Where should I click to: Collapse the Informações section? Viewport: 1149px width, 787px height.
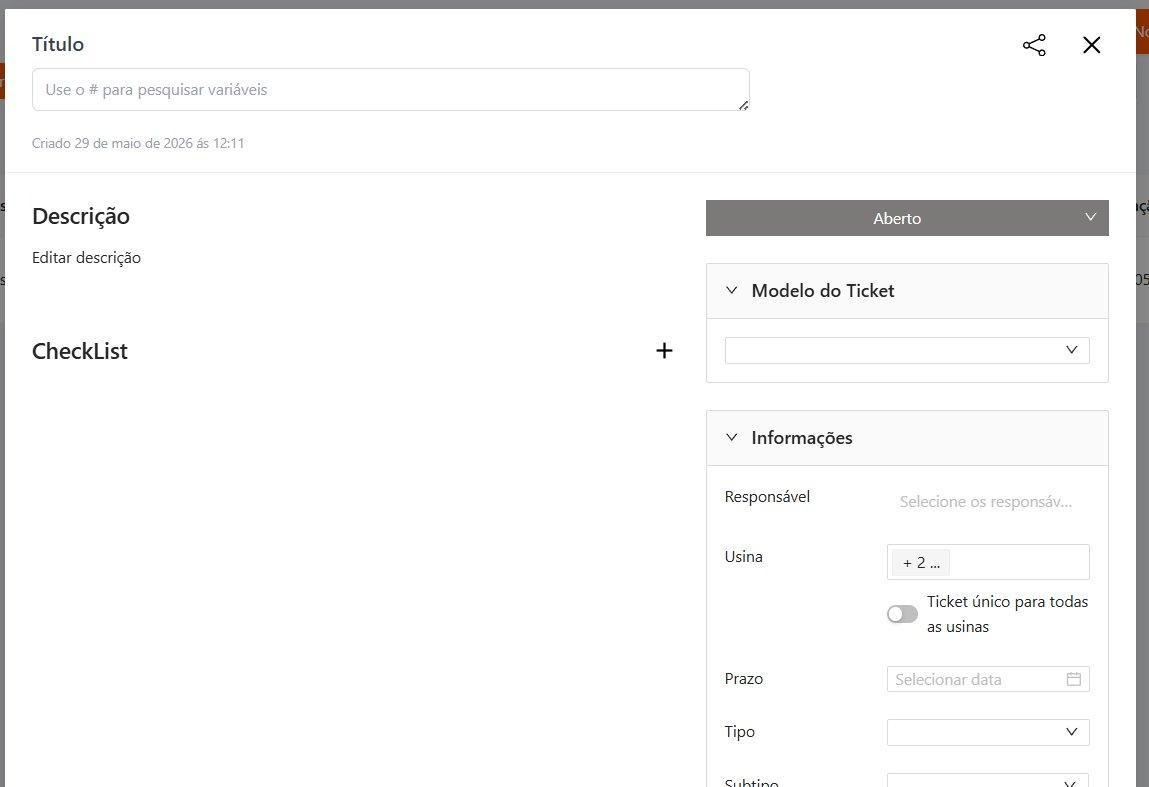coord(731,437)
